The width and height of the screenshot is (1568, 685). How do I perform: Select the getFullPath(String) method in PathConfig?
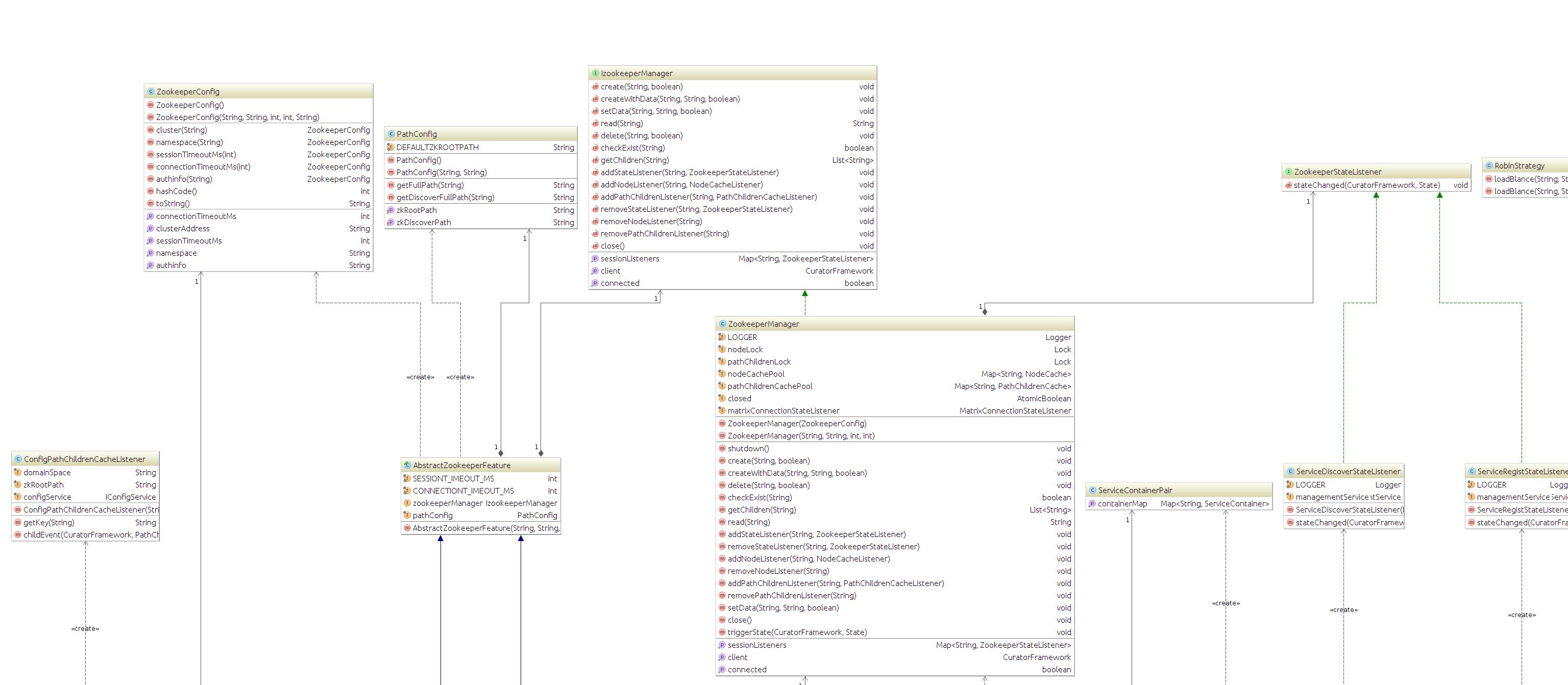[x=430, y=185]
